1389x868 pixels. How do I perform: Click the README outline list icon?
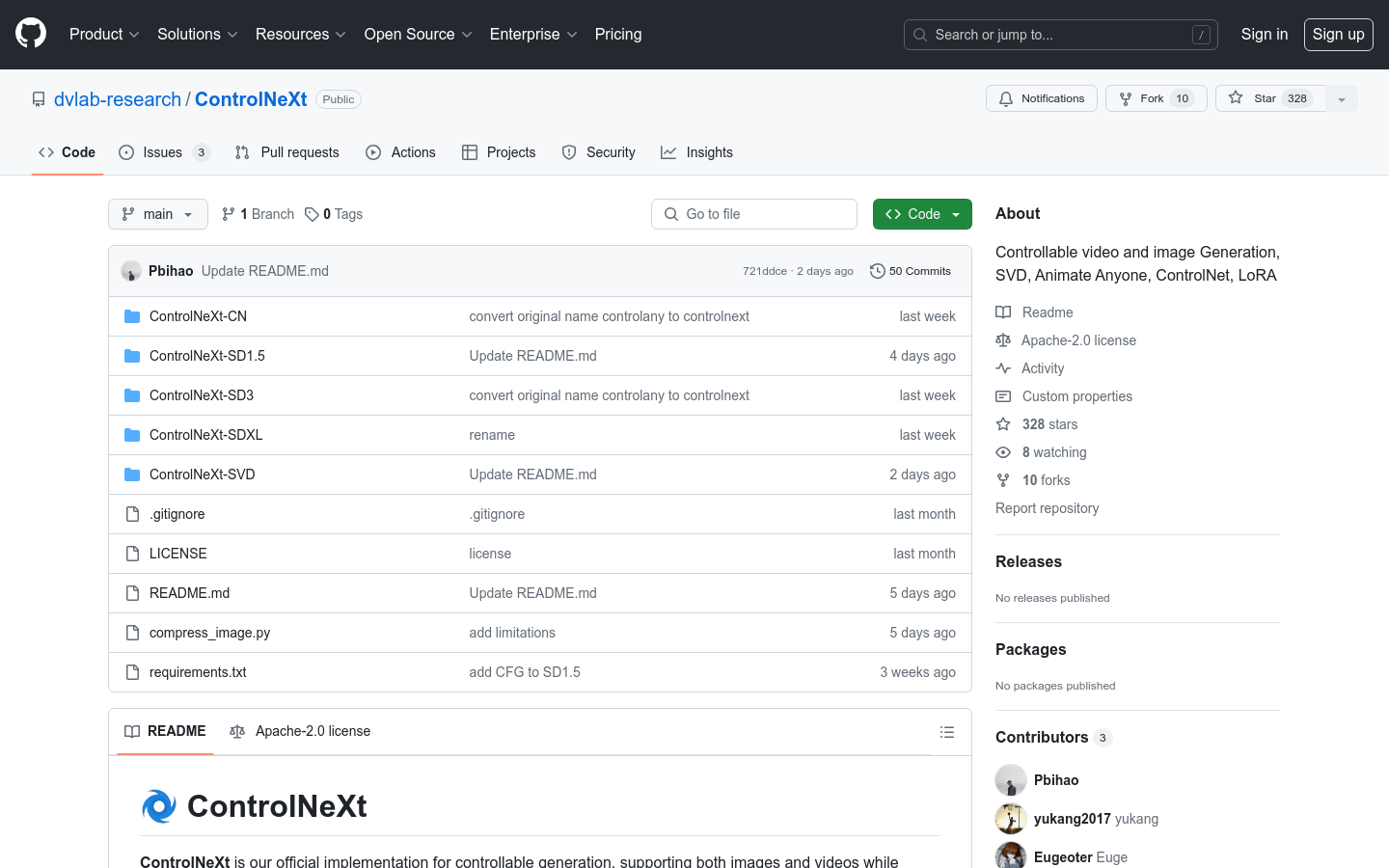pos(947,732)
